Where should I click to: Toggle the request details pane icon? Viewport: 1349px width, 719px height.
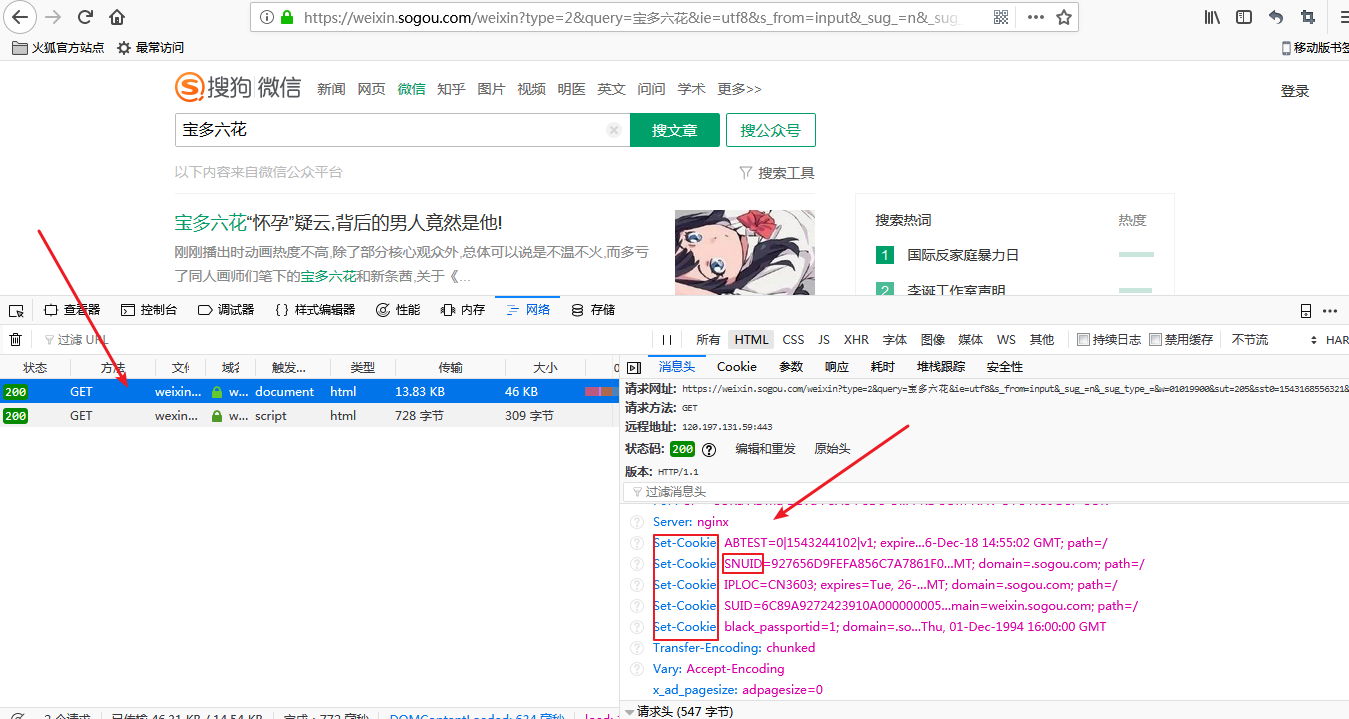[x=633, y=367]
